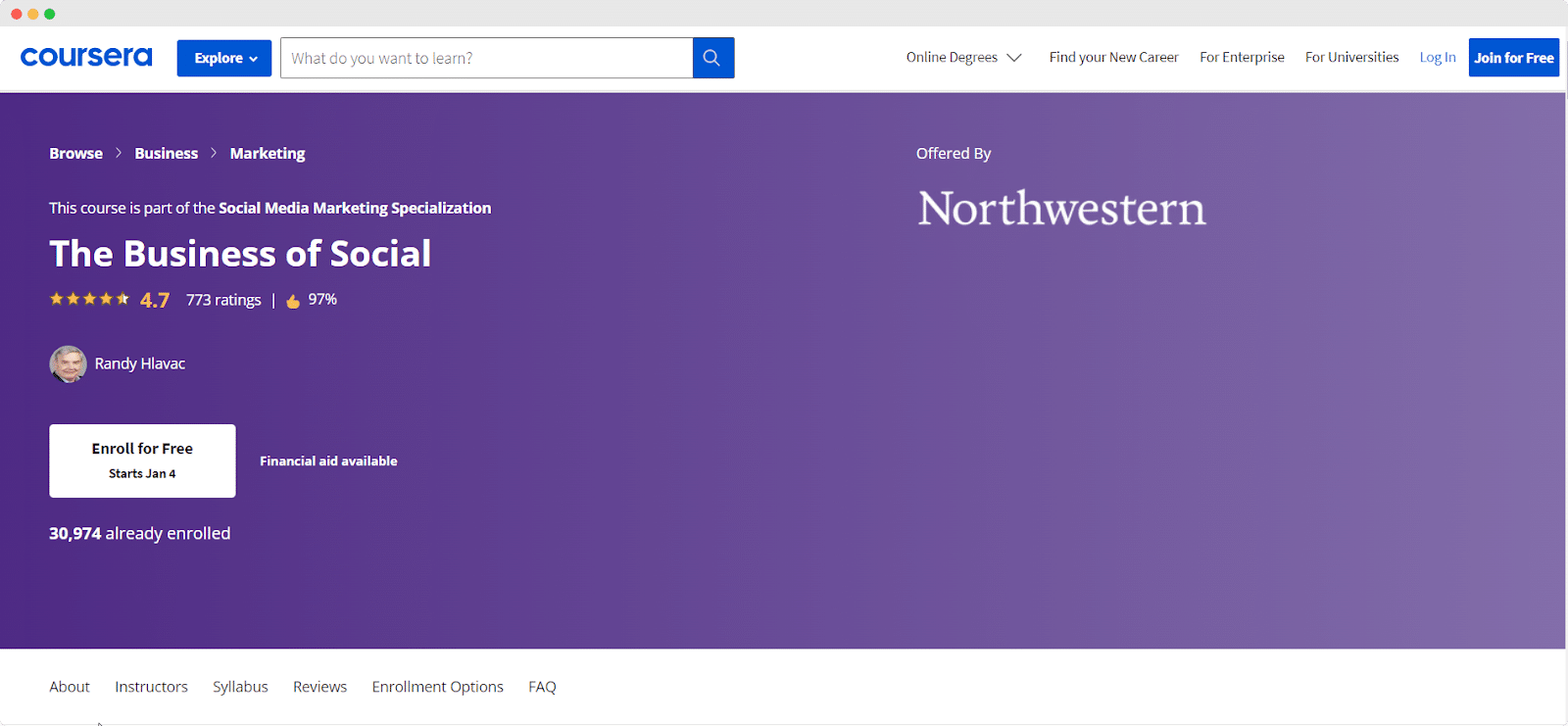Viewport: 1568px width, 726px height.
Task: Click the 'What do you want to learn?' search field
Action: tap(486, 58)
